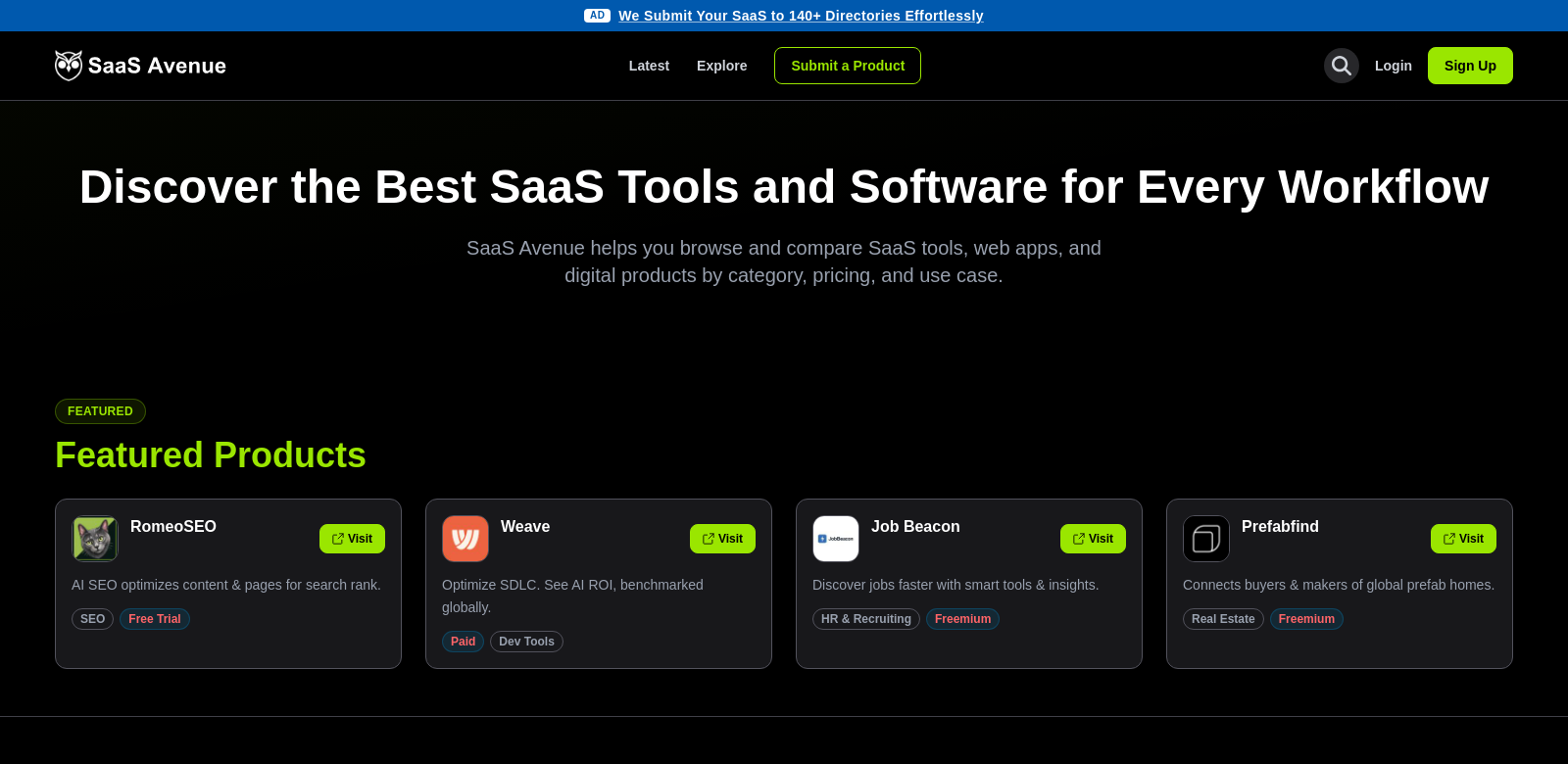
Task: Open the Prefabfind product title
Action: tap(1280, 527)
